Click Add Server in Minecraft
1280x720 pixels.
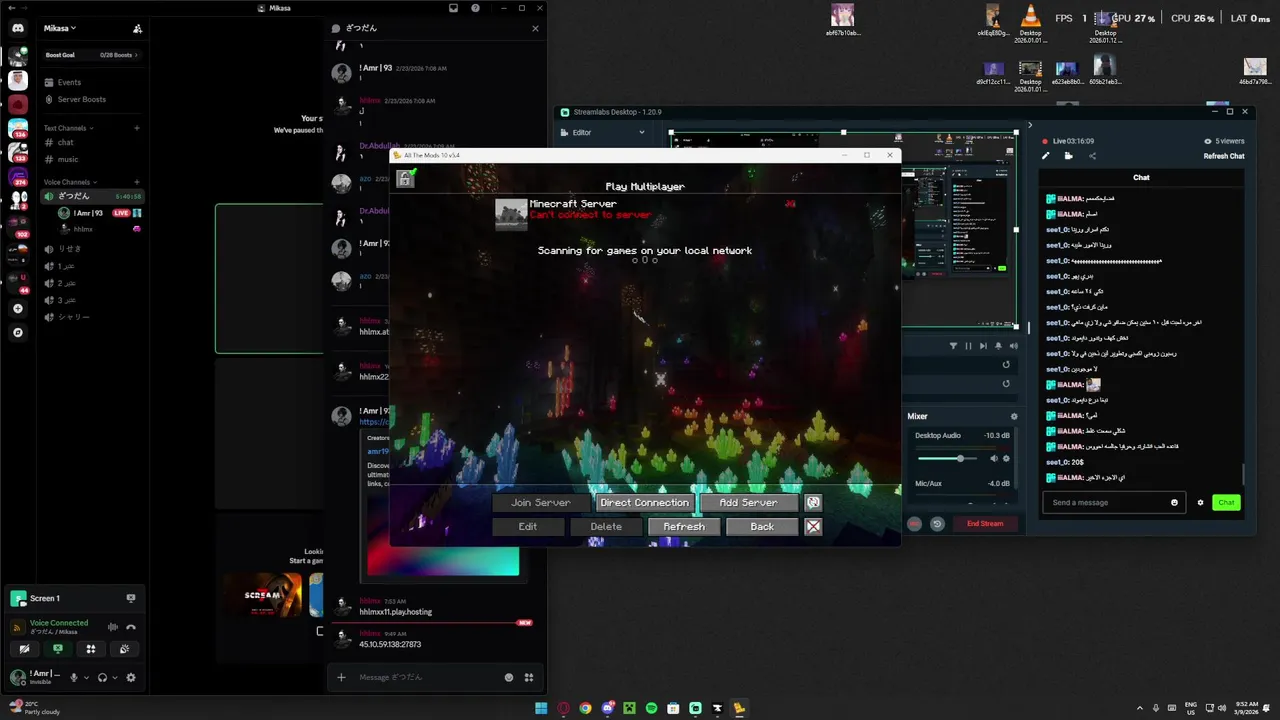[x=748, y=502]
